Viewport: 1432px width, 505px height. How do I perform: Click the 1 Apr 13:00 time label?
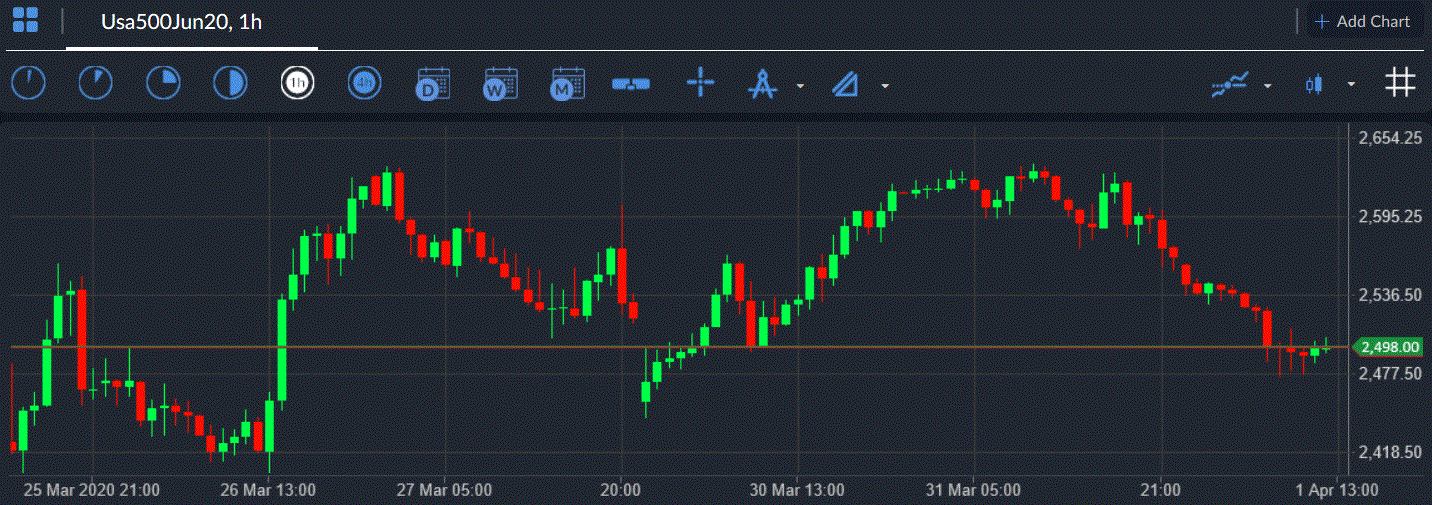[1336, 490]
